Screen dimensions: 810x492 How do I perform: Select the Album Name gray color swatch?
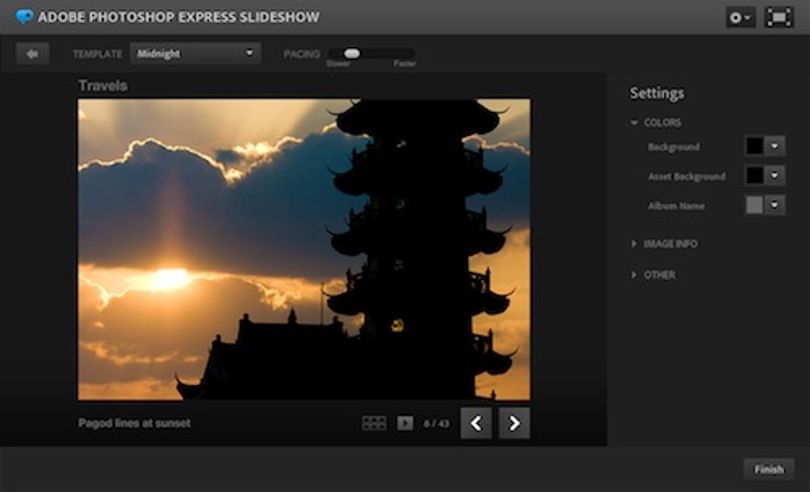754,205
